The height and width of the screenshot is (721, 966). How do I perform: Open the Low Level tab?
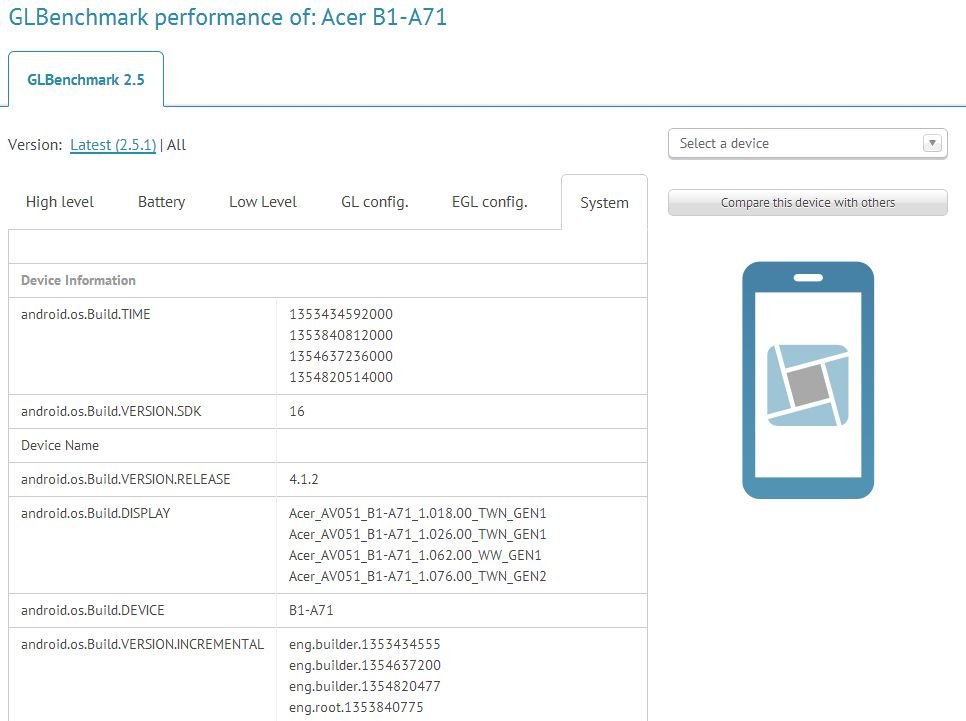pyautogui.click(x=263, y=202)
